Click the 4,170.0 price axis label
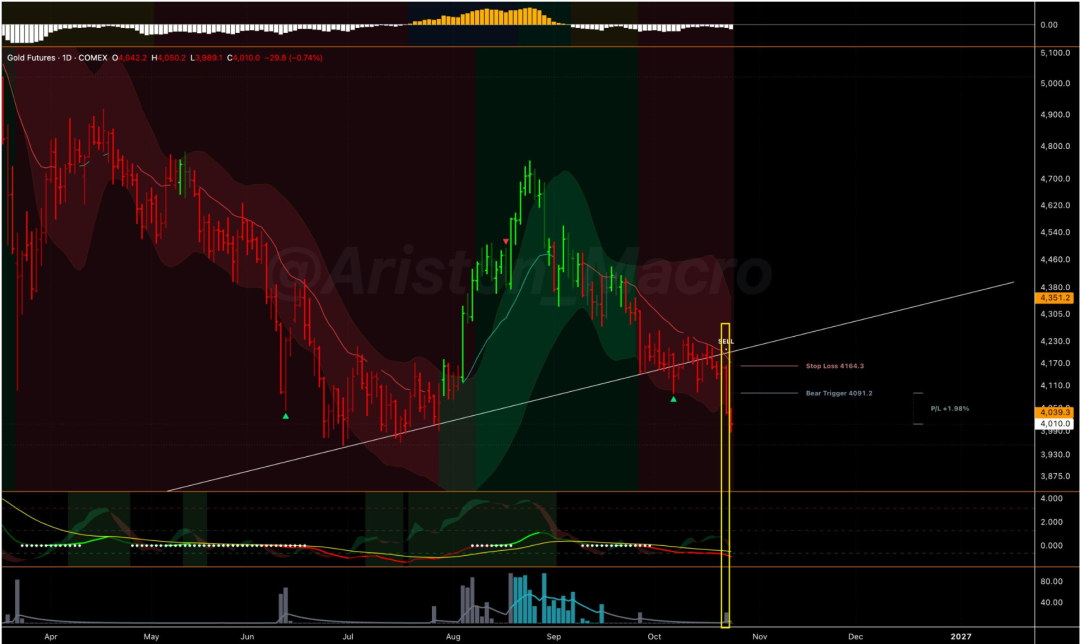This screenshot has width=1080, height=644. click(1055, 363)
